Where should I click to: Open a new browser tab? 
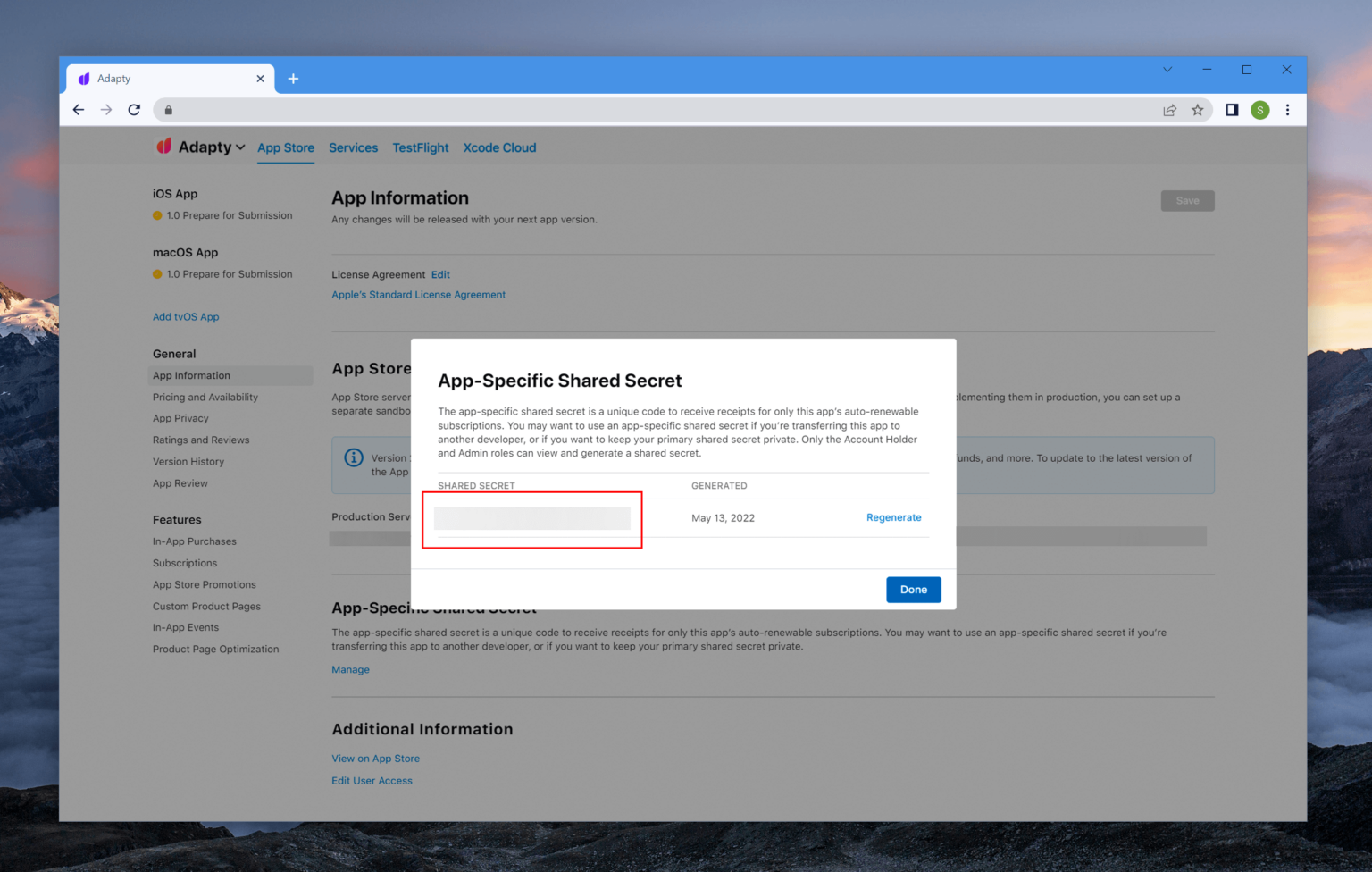(x=293, y=79)
